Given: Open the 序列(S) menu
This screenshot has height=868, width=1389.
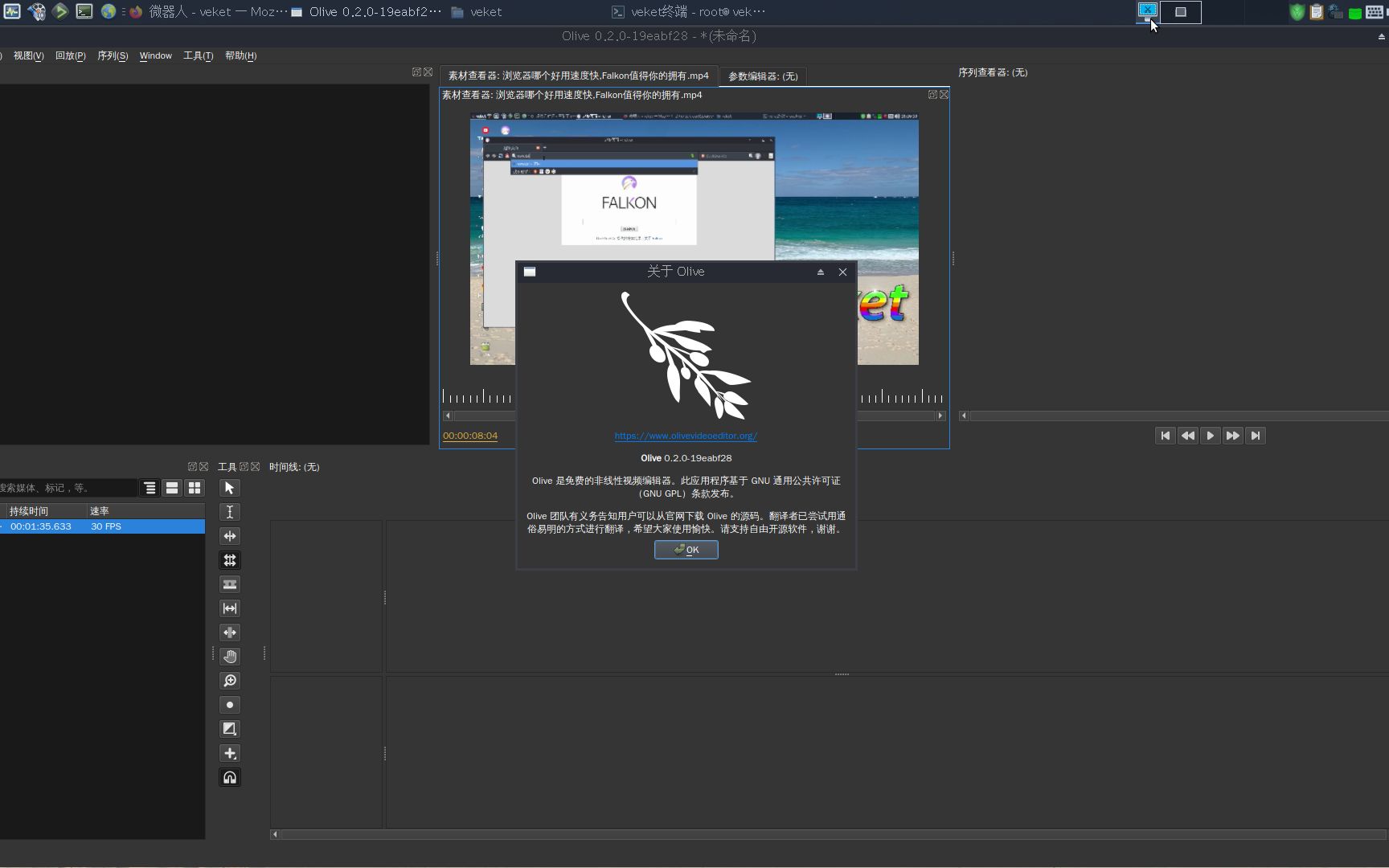Looking at the screenshot, I should tap(113, 55).
